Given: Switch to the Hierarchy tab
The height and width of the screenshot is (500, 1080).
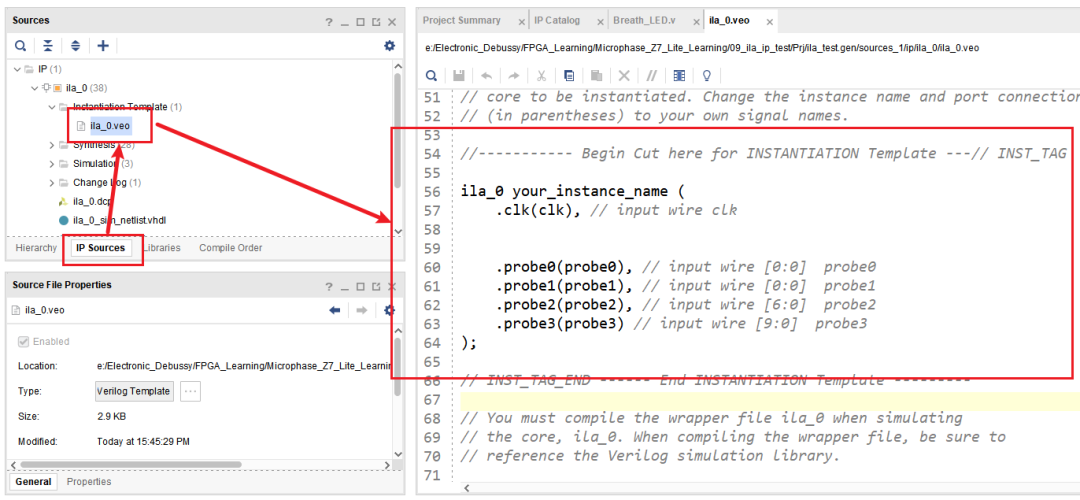Looking at the screenshot, I should (36, 248).
